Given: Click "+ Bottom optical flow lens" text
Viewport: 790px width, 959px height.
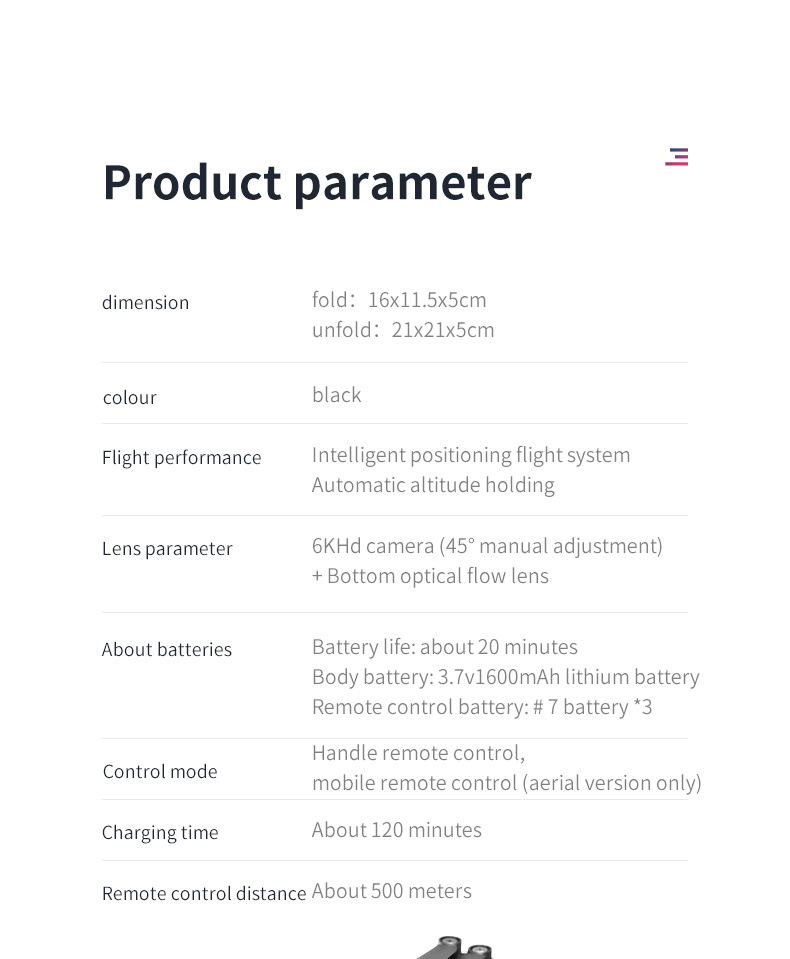Looking at the screenshot, I should coord(430,576).
